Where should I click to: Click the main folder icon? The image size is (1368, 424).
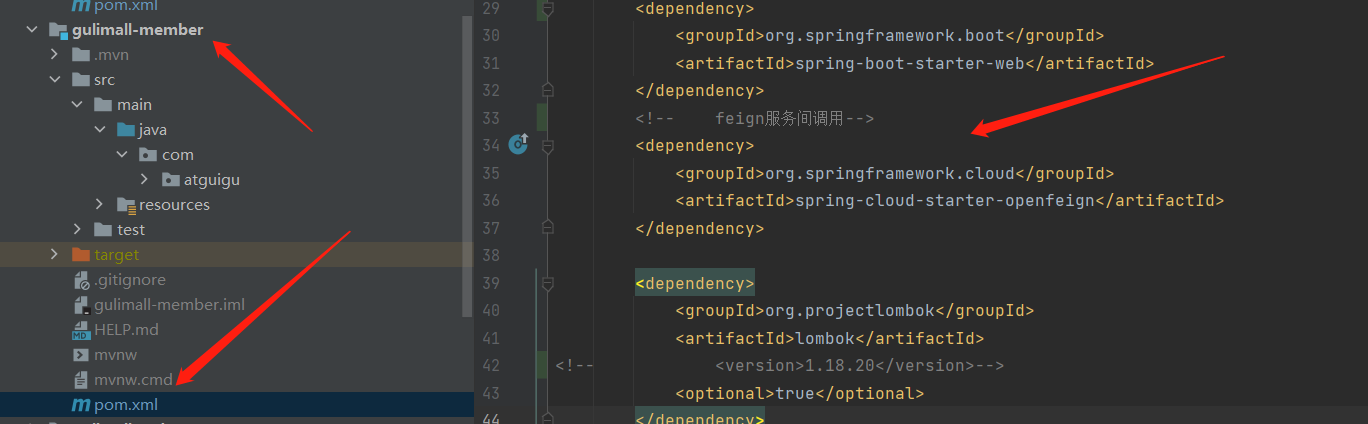(103, 105)
